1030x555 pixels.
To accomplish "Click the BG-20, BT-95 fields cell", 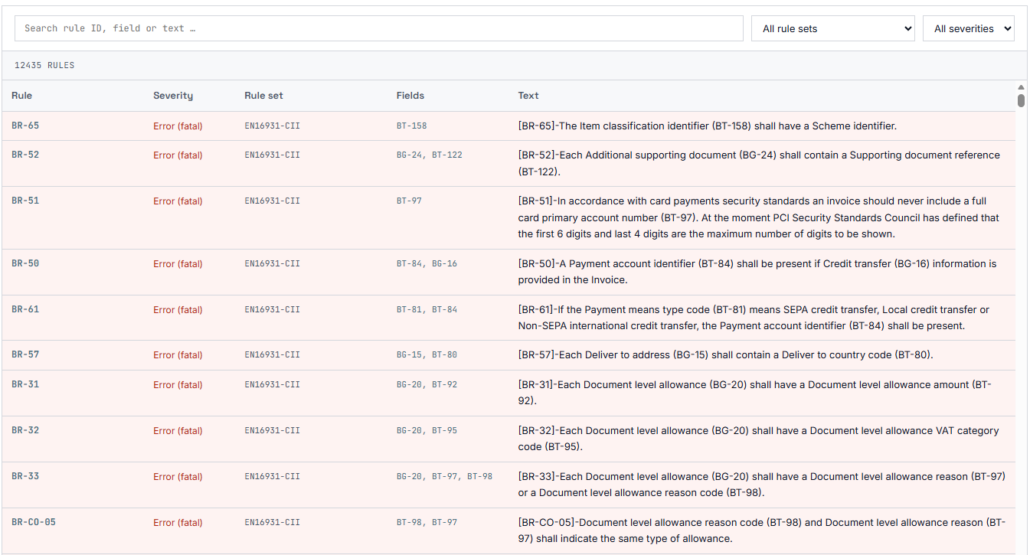I will [x=426, y=430].
